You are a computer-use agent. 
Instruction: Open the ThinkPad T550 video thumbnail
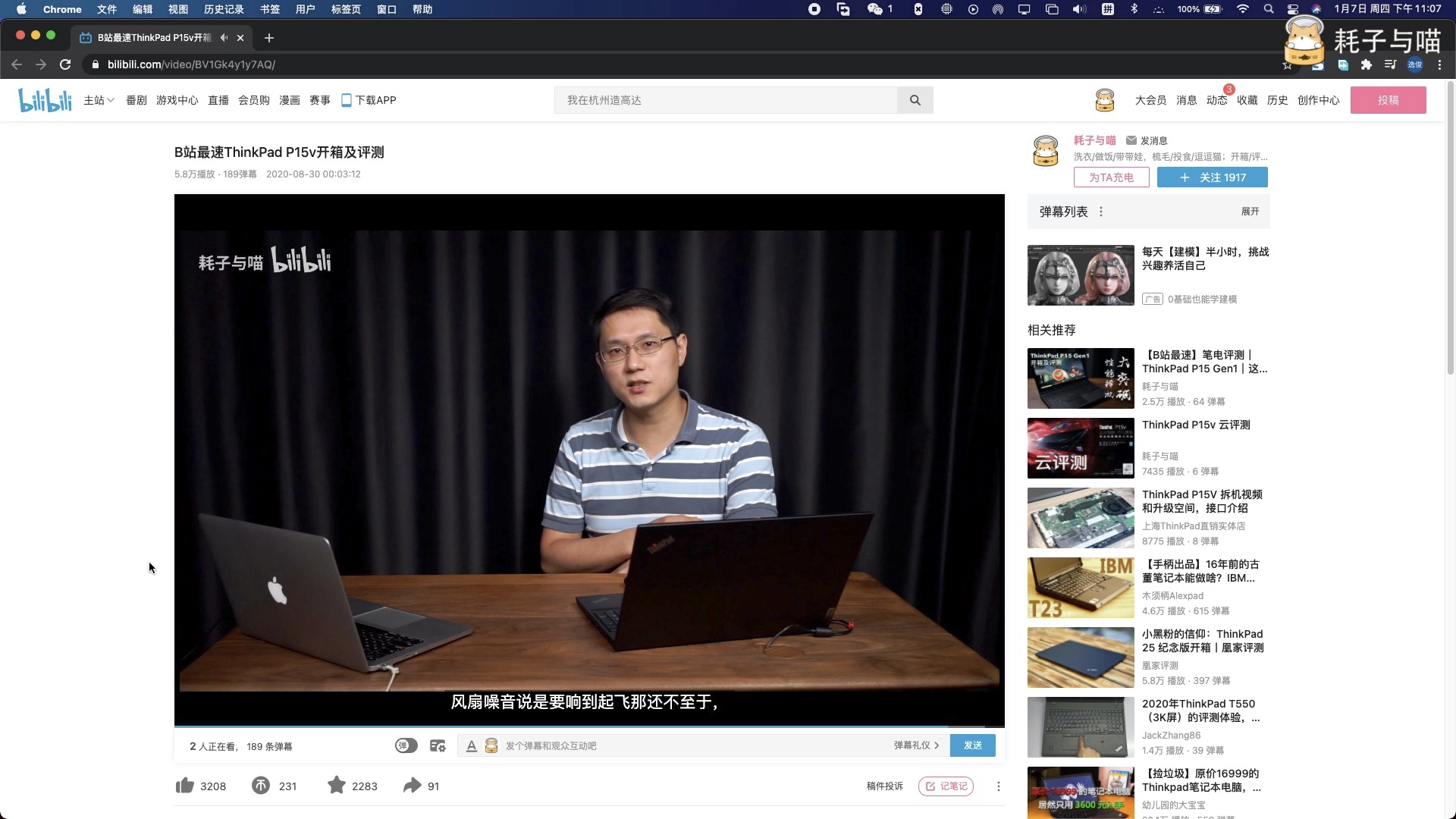(1081, 727)
